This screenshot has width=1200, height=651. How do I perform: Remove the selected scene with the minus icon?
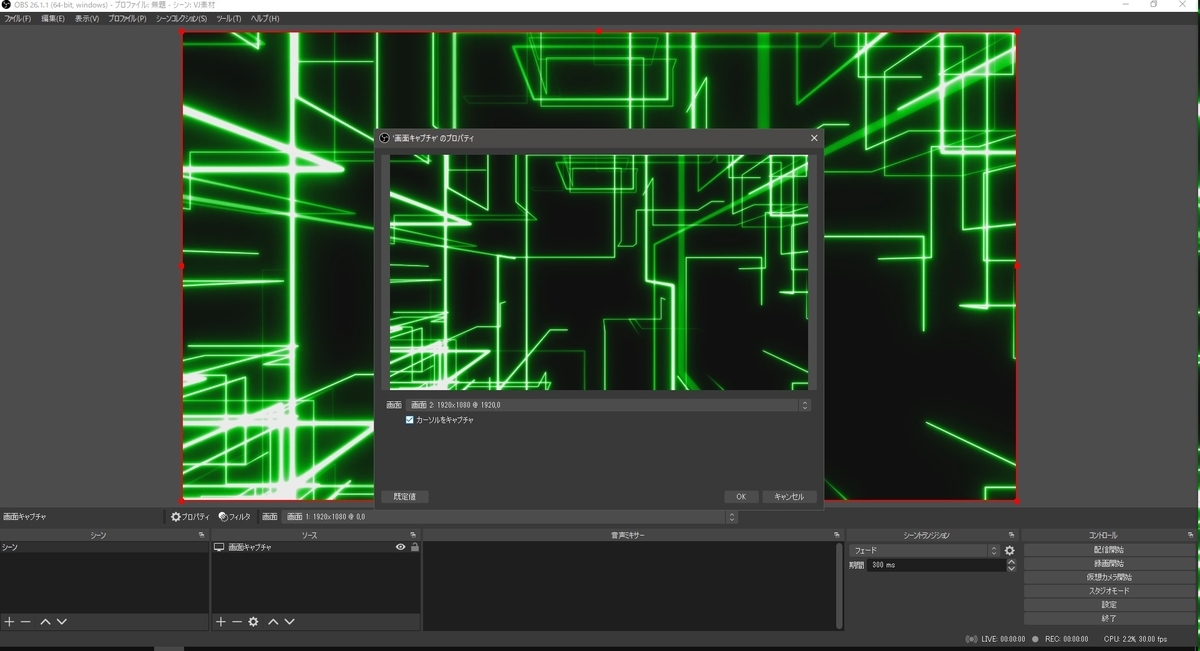pyautogui.click(x=26, y=622)
